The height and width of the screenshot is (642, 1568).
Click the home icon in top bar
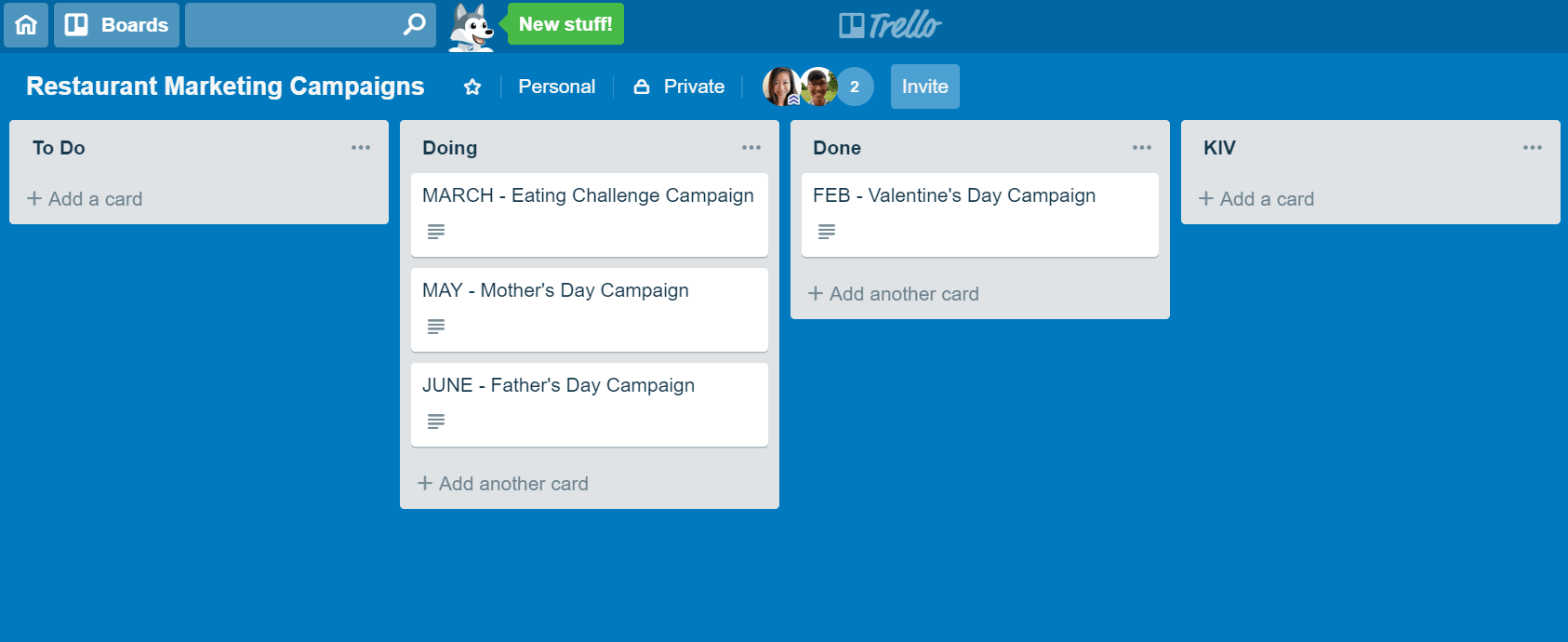click(x=26, y=25)
